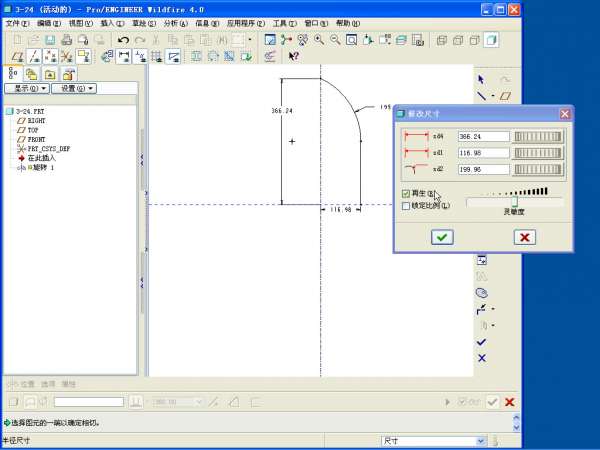Click the blue checkmark to finish sketch
Viewport: 600px width, 450px height.
pyautogui.click(x=481, y=342)
